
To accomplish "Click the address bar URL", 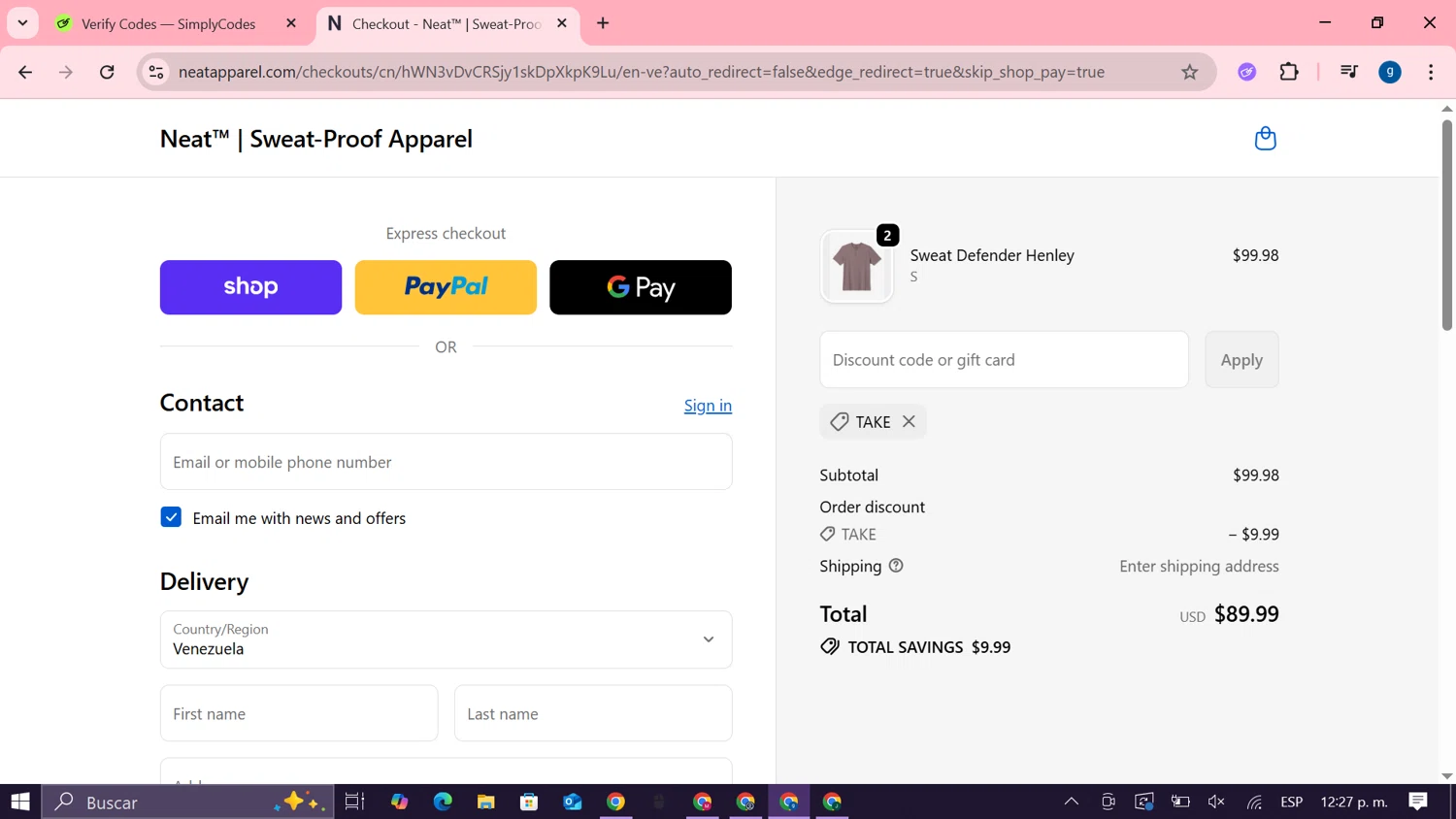I will (x=642, y=72).
